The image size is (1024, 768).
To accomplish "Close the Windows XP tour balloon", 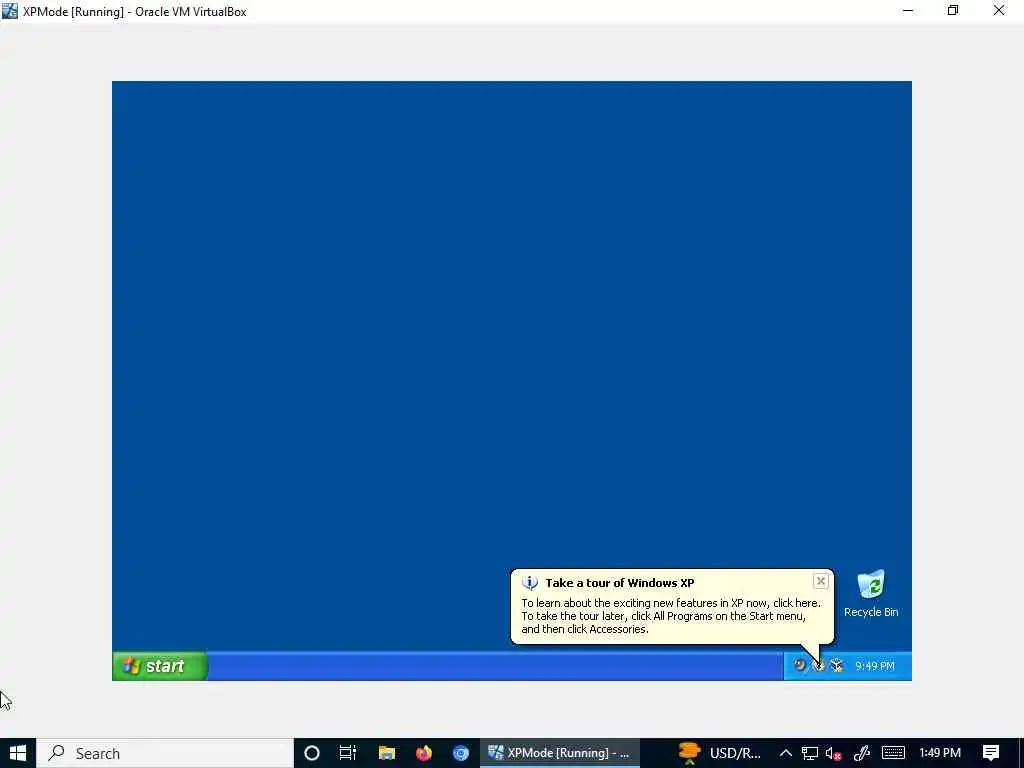I will pos(821,581).
